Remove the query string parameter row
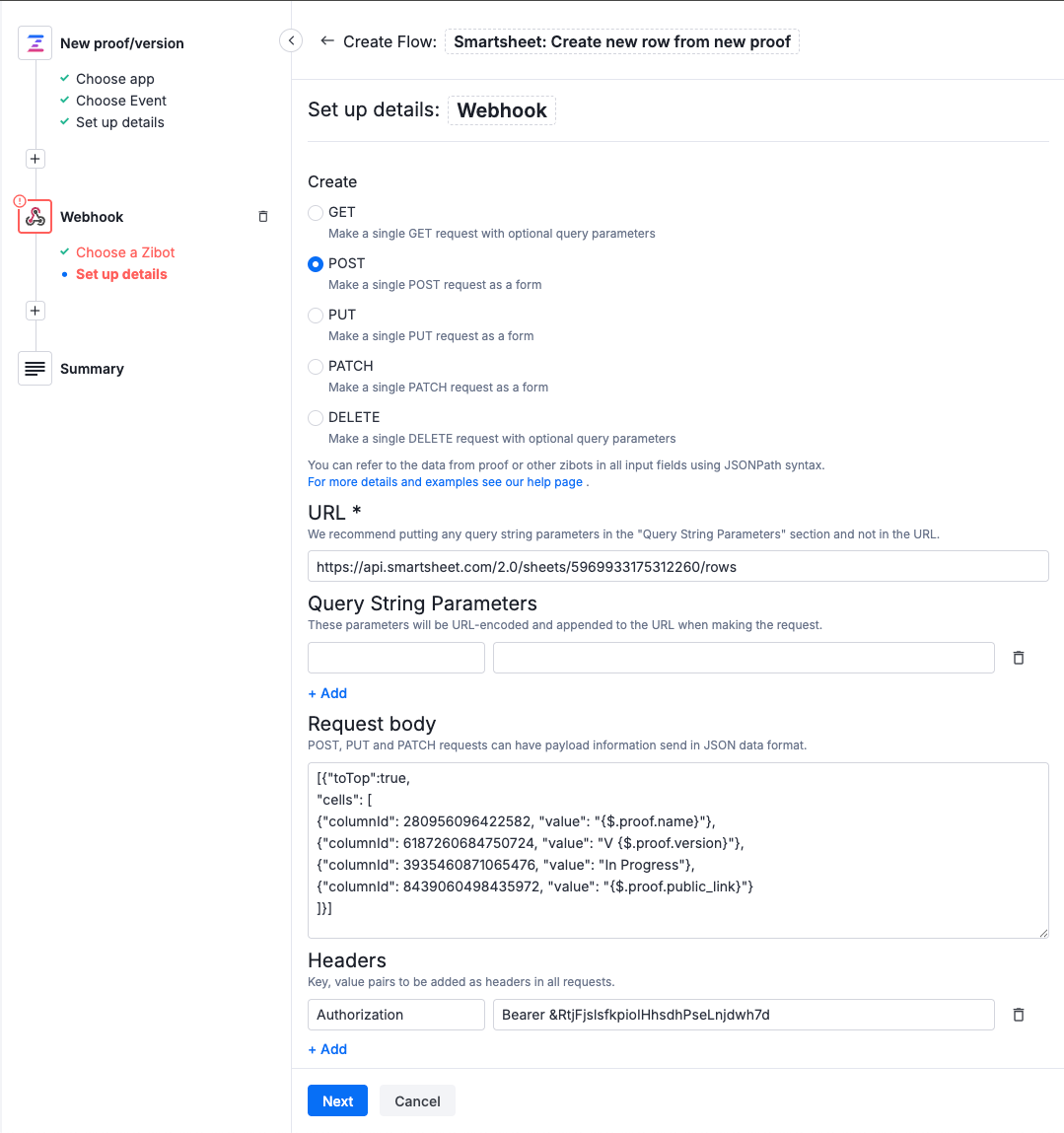Viewport: 1064px width, 1133px height. click(x=1019, y=658)
